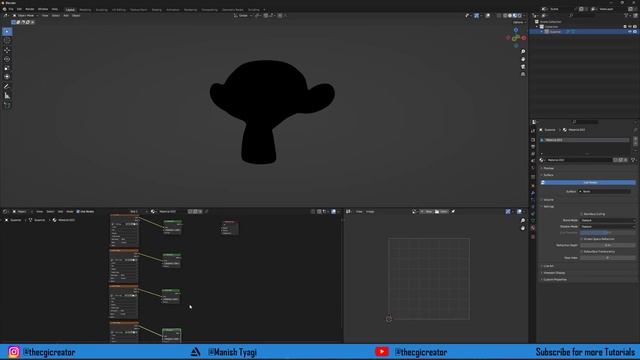Click Open button in image editor
Screen dimensions: 640x360
coord(442,211)
